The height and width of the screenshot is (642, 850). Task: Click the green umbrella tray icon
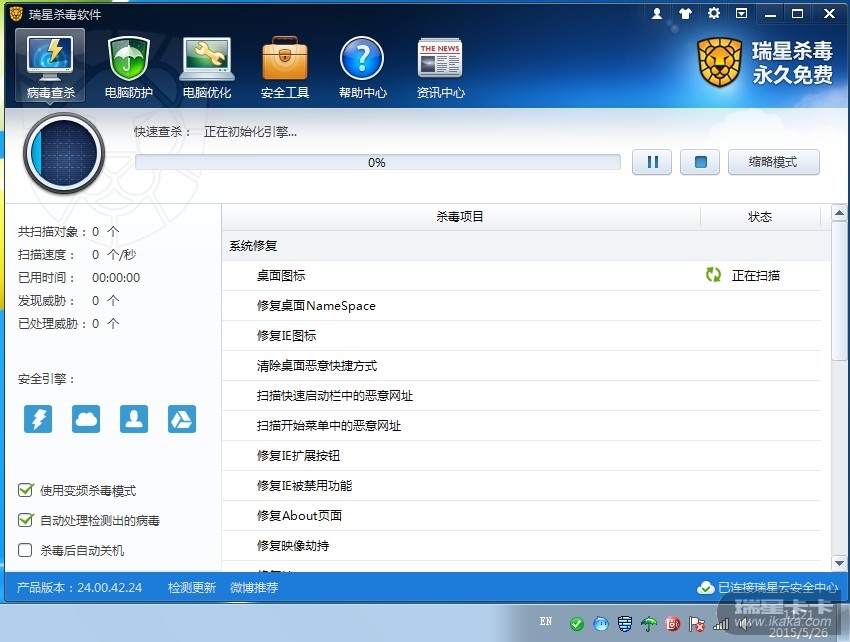648,625
